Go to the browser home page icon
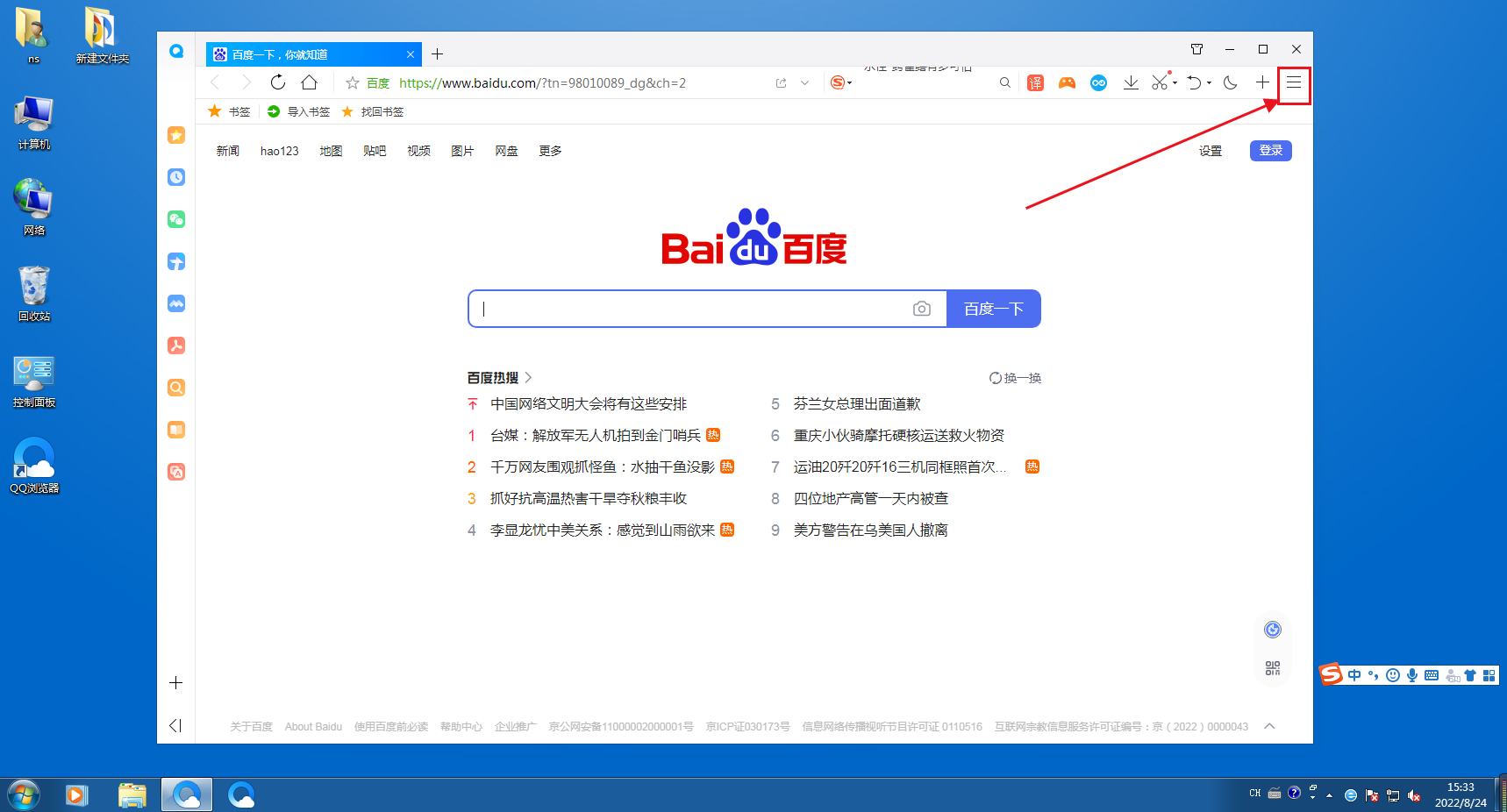This screenshot has height=812, width=1507. click(x=310, y=82)
